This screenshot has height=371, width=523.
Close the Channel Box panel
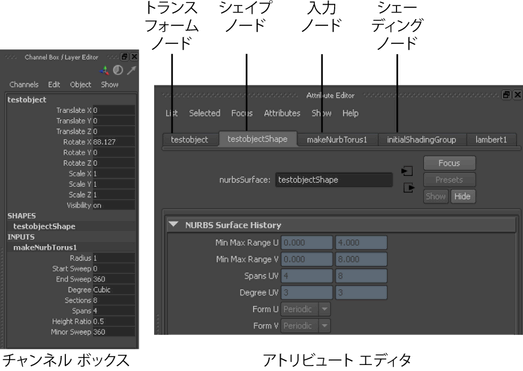tap(134, 57)
